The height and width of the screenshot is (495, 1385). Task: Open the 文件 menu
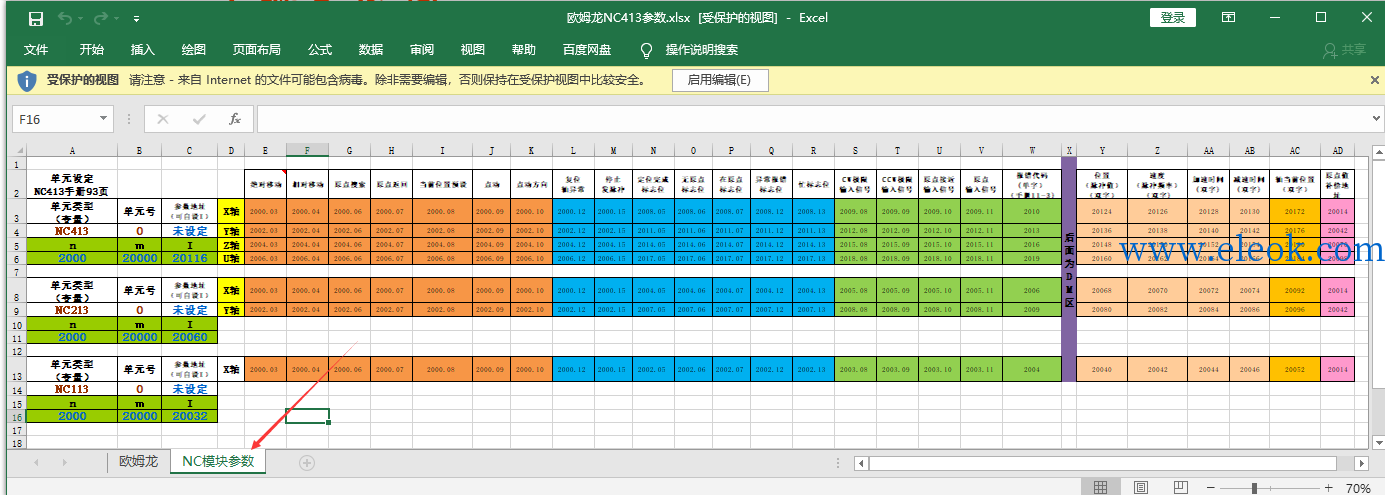click(36, 50)
